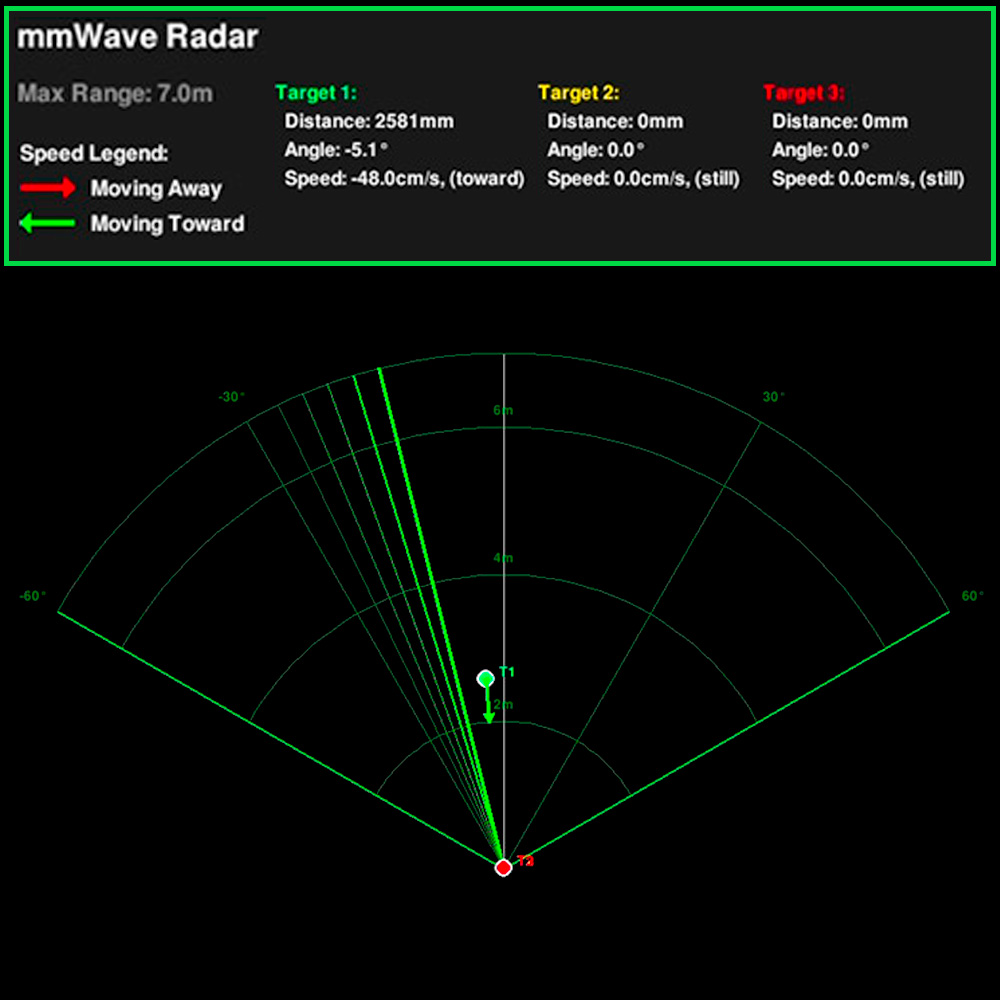Click the 30° angle label
1000x1000 pixels.
[774, 397]
